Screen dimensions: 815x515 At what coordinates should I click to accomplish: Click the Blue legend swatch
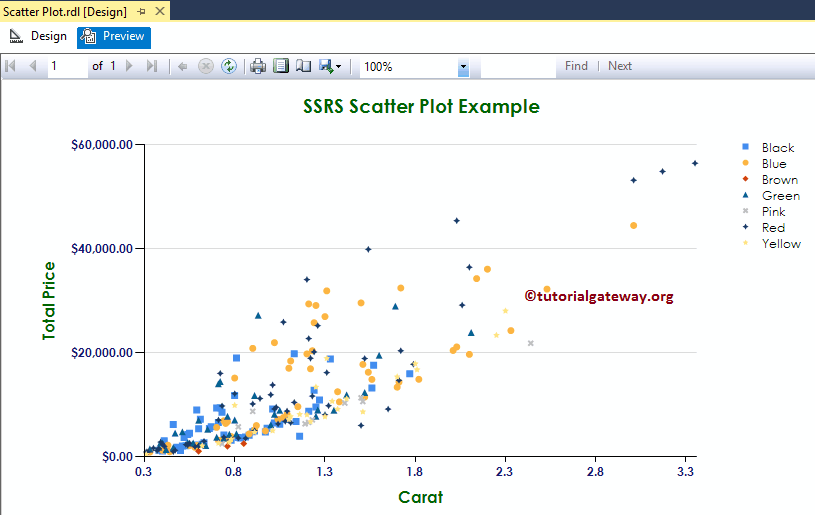coord(745,163)
